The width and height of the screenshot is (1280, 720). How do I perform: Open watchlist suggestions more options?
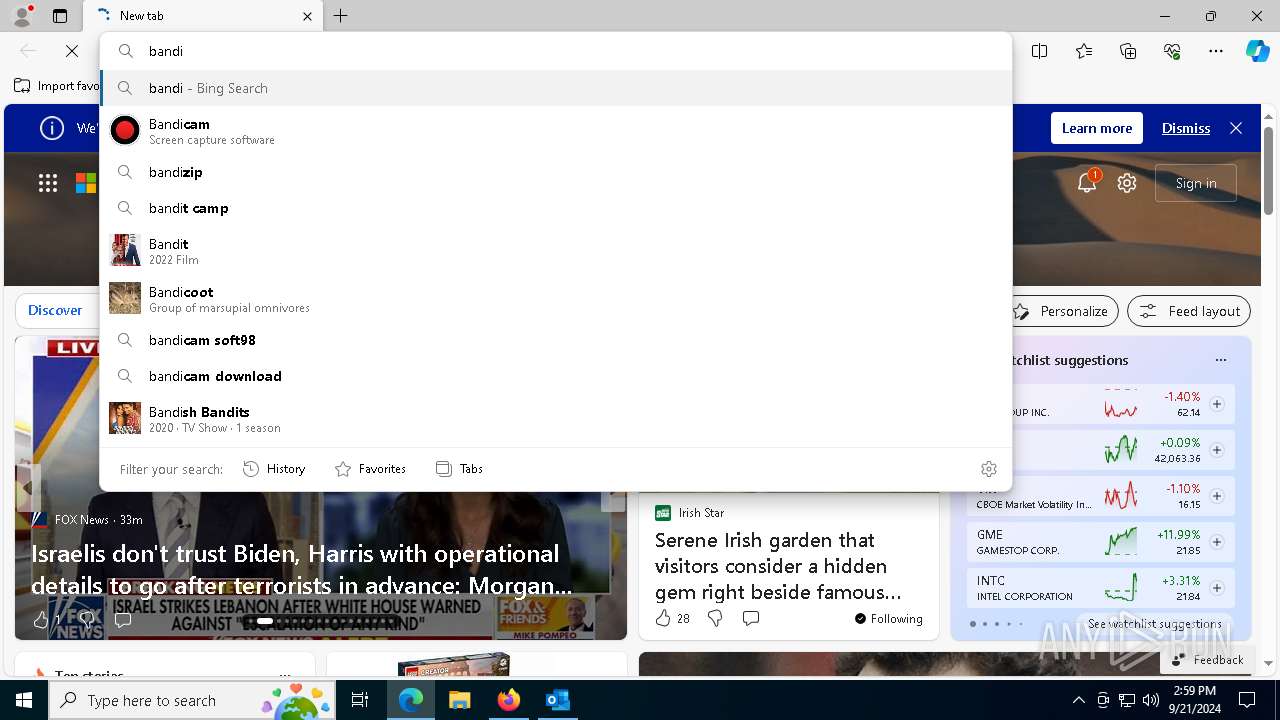coord(1220,360)
